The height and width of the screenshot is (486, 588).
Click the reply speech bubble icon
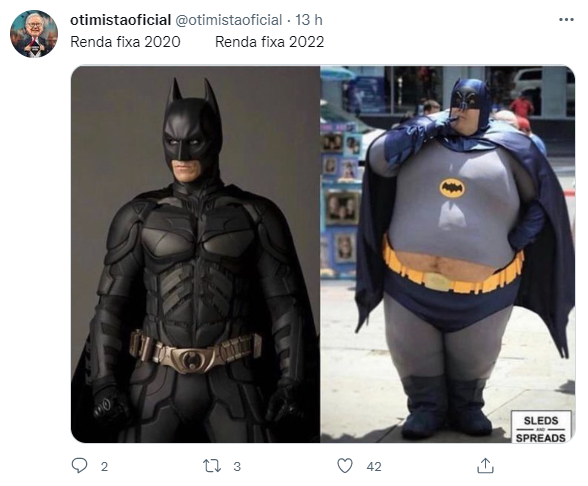[79, 466]
